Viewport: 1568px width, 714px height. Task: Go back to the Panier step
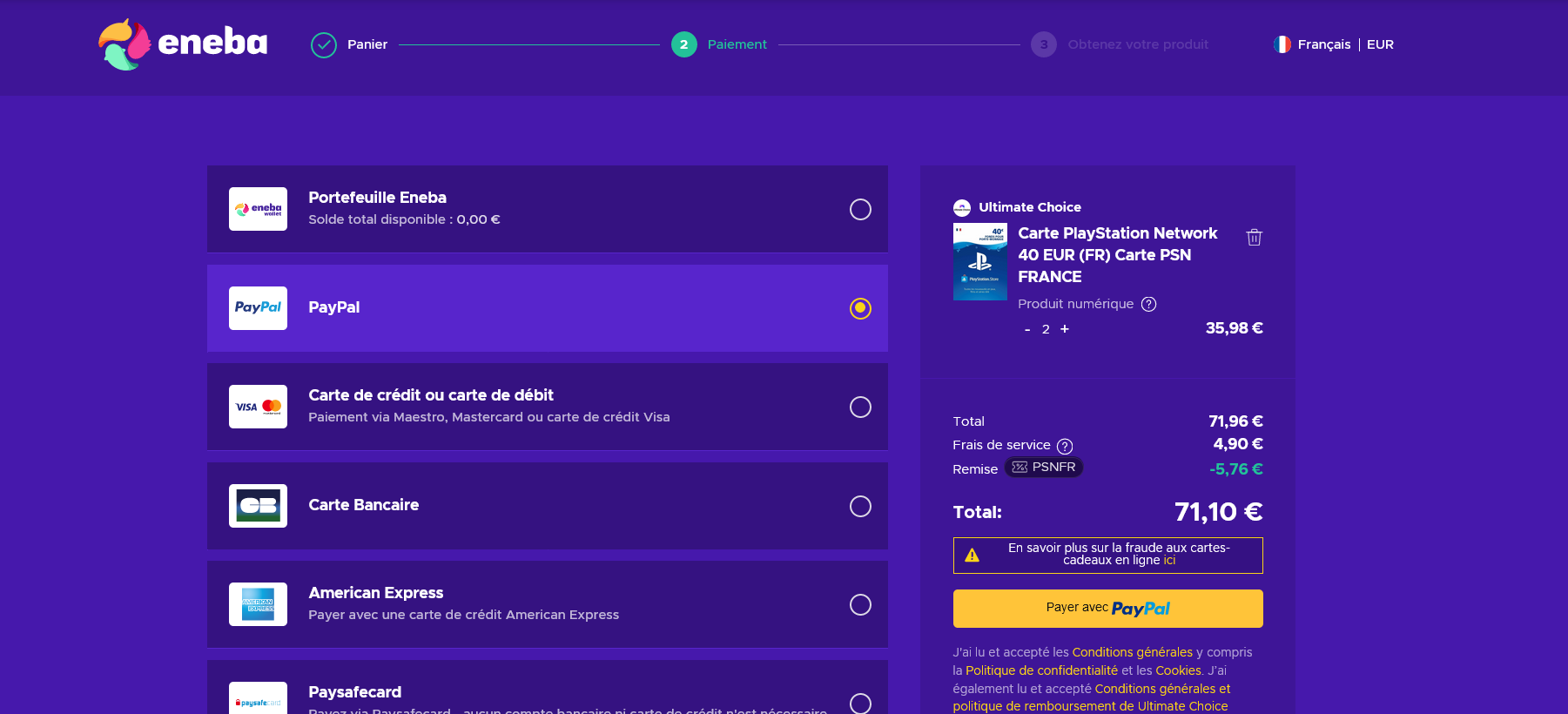point(367,44)
